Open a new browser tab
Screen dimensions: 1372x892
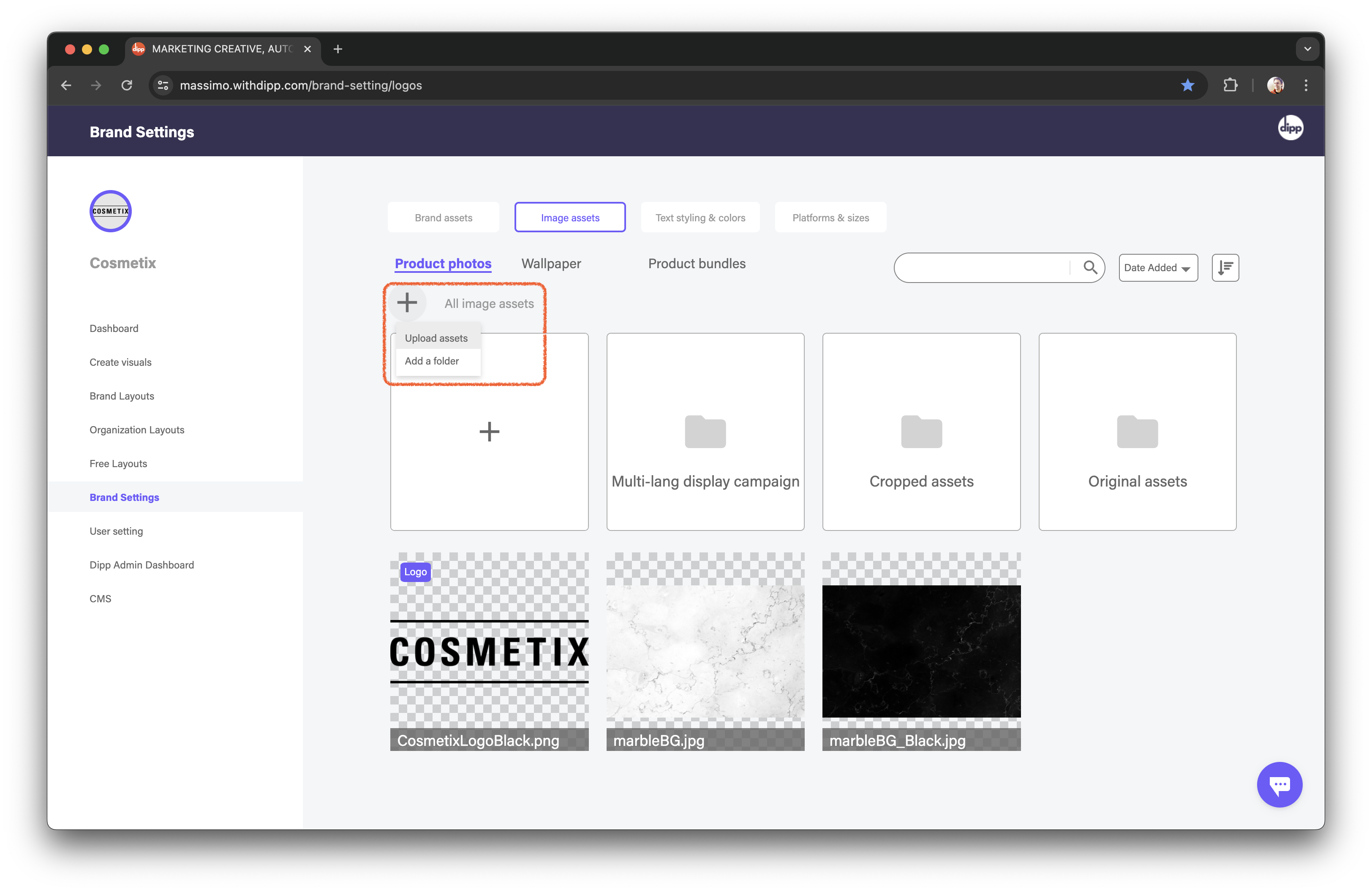coord(338,49)
